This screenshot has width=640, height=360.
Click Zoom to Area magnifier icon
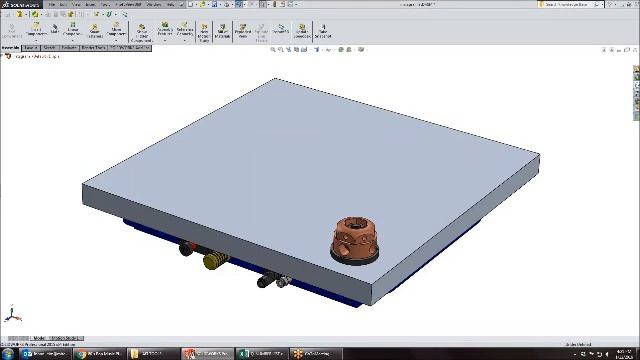(281, 50)
